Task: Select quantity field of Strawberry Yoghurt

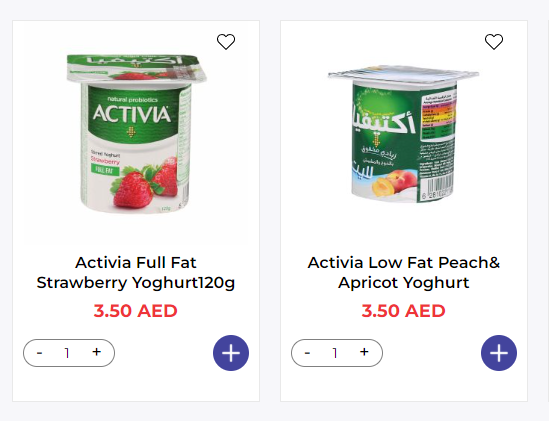Action: 67,353
